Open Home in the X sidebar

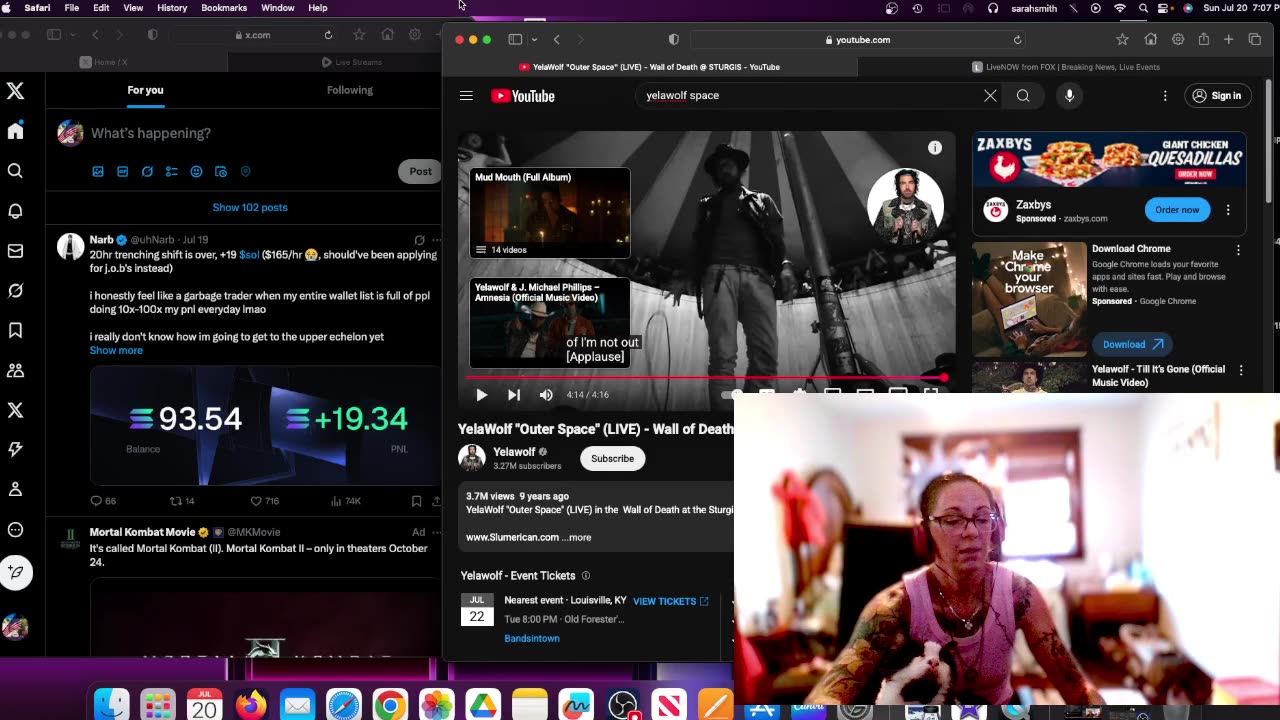point(15,131)
